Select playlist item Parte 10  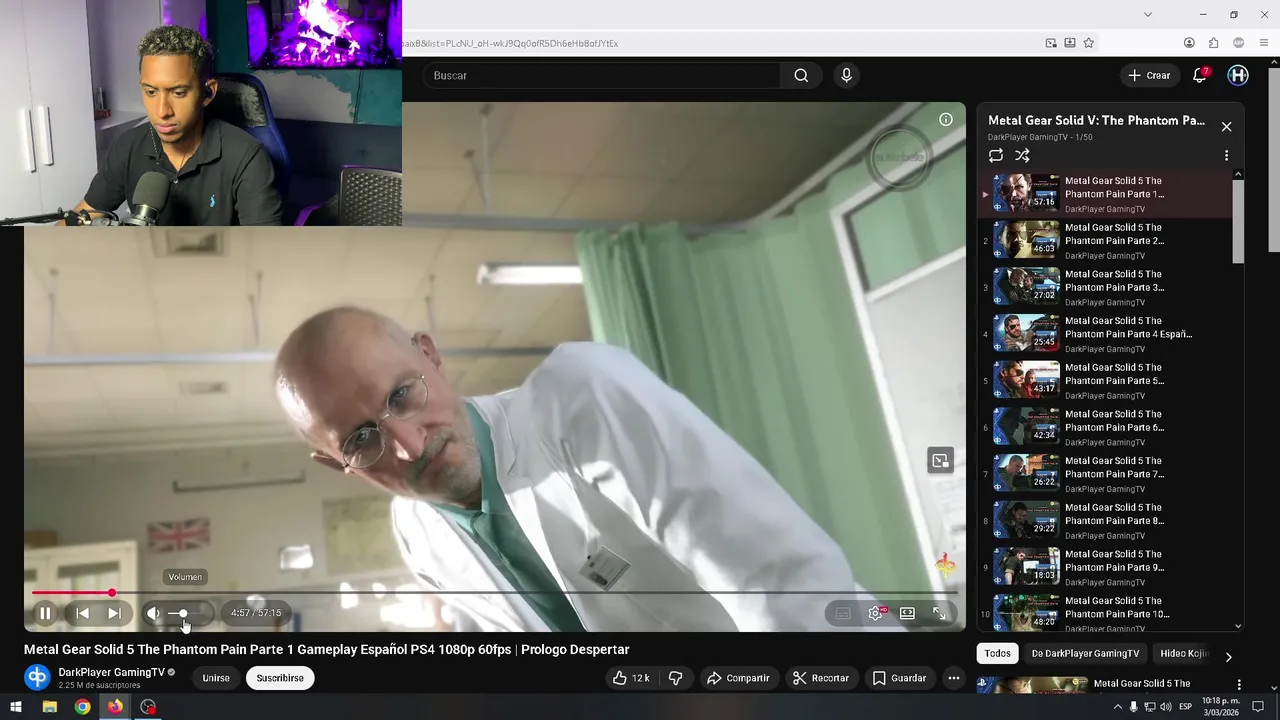(1105, 612)
